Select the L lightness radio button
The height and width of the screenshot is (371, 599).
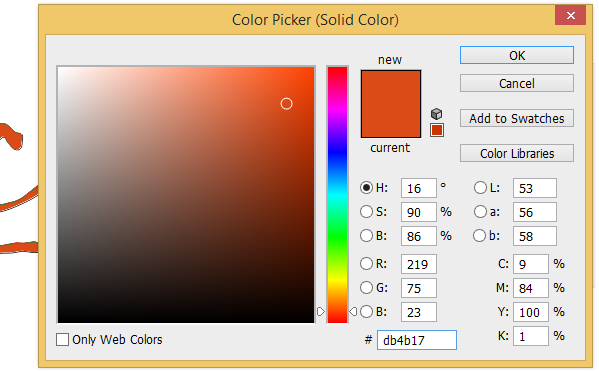click(x=480, y=188)
